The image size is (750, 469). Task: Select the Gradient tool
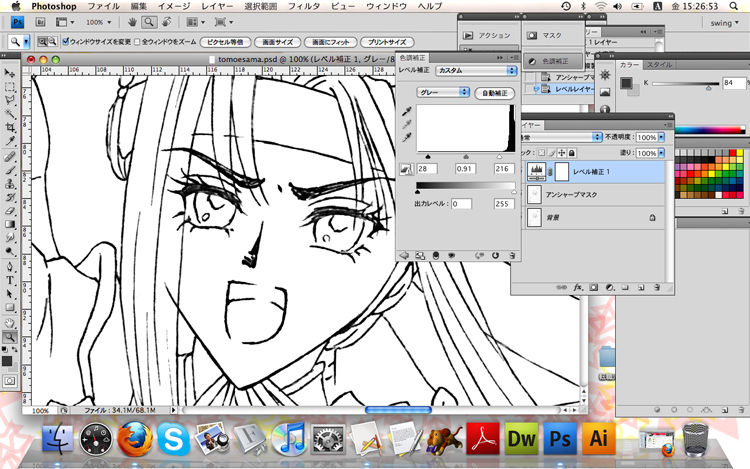tap(10, 224)
